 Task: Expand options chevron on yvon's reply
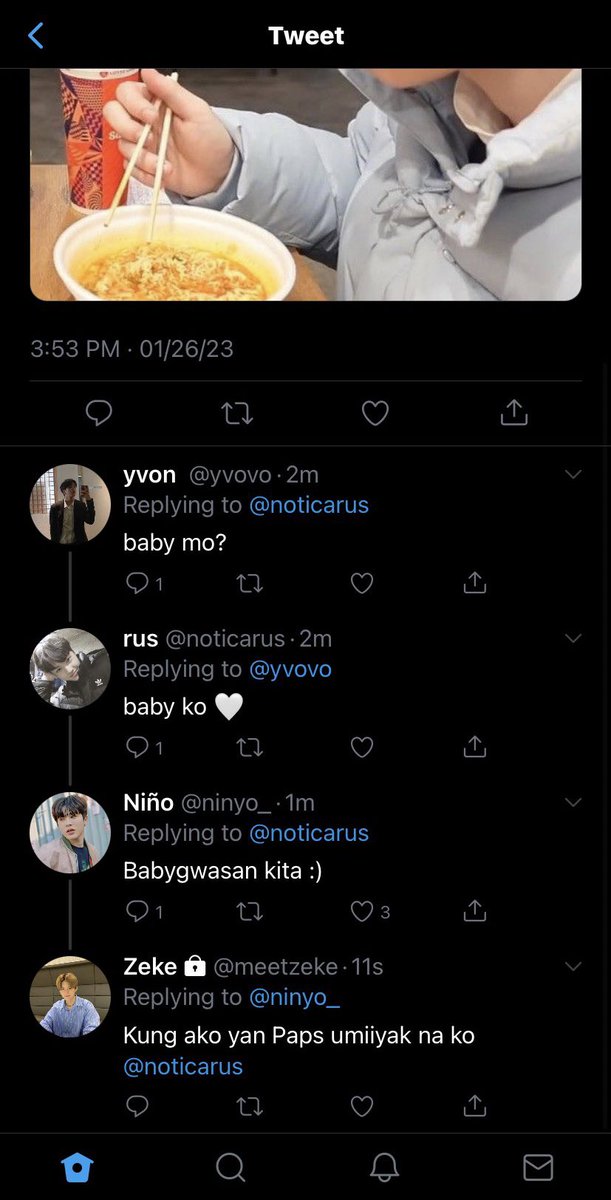(x=573, y=474)
